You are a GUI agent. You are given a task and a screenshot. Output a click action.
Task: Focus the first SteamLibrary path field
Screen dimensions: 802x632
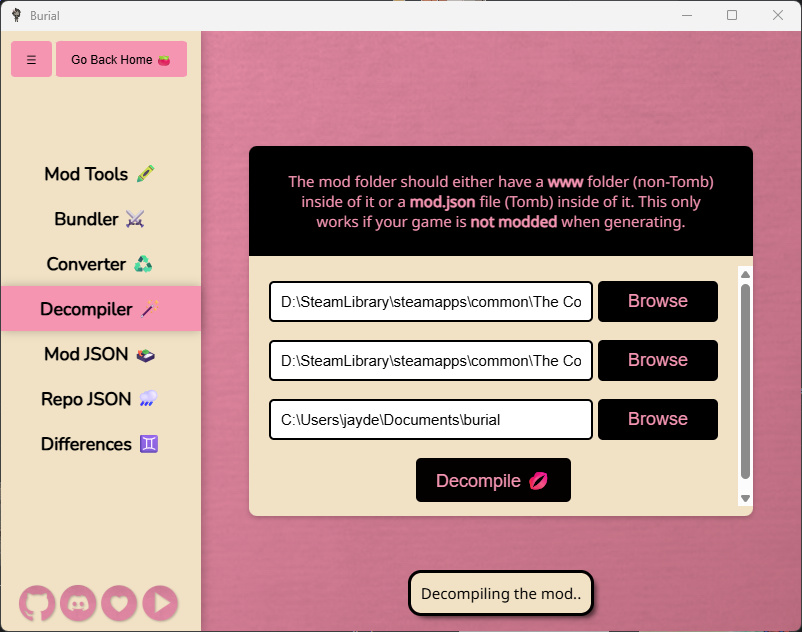(431, 301)
